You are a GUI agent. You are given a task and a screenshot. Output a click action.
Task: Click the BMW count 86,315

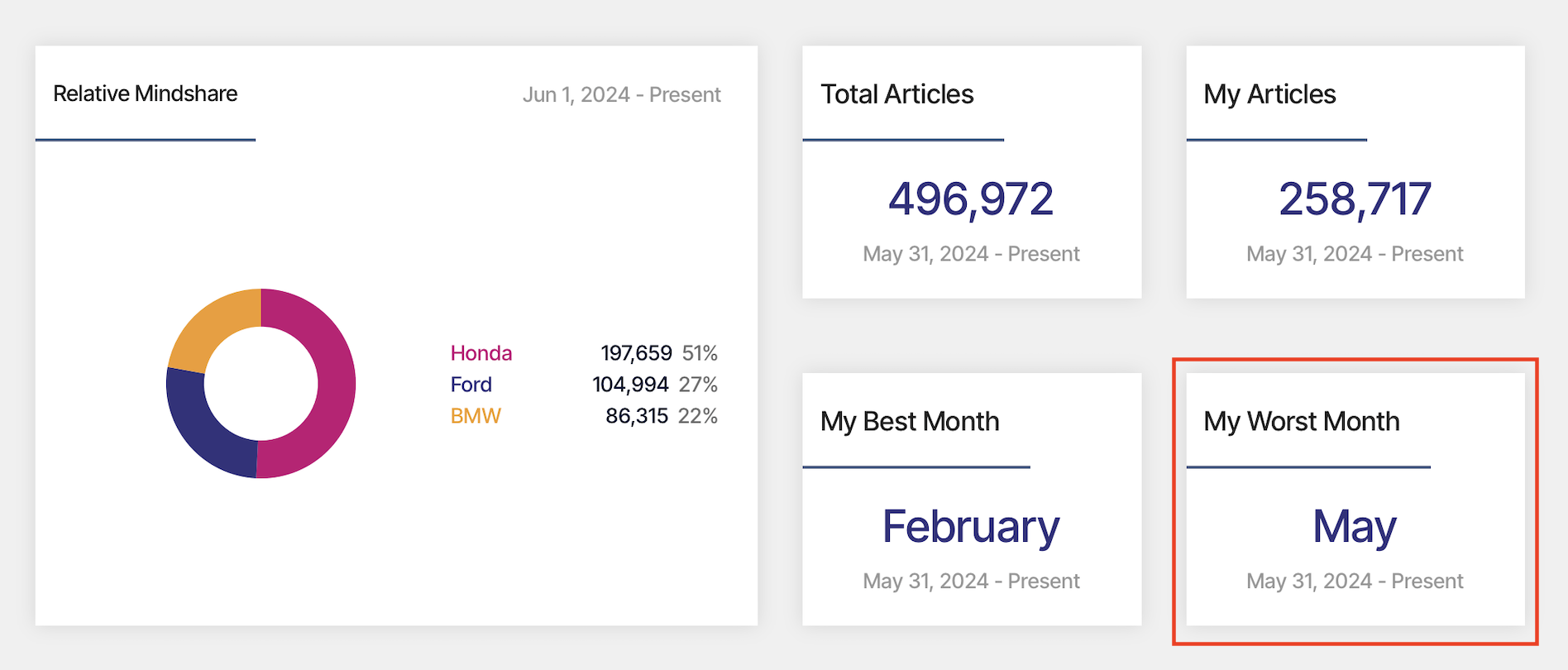point(636,416)
